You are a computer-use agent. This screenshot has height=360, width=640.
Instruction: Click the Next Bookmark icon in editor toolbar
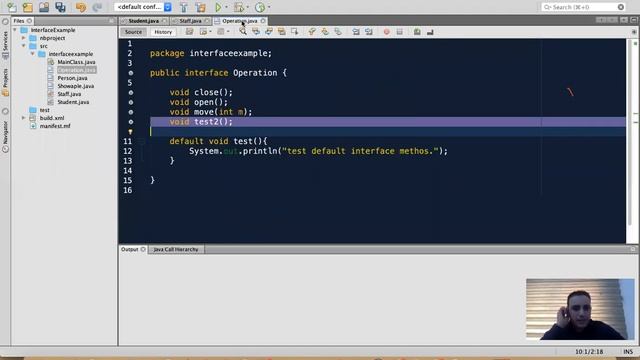(325, 31)
